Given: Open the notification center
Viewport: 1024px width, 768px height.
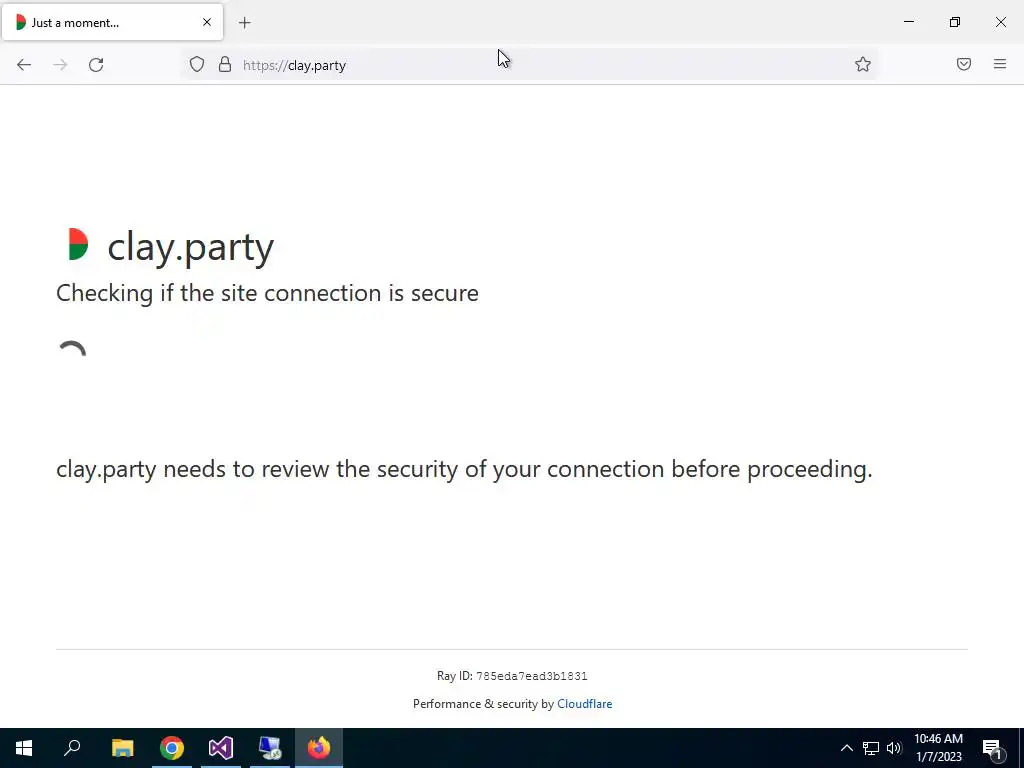Looking at the screenshot, I should tap(992, 748).
